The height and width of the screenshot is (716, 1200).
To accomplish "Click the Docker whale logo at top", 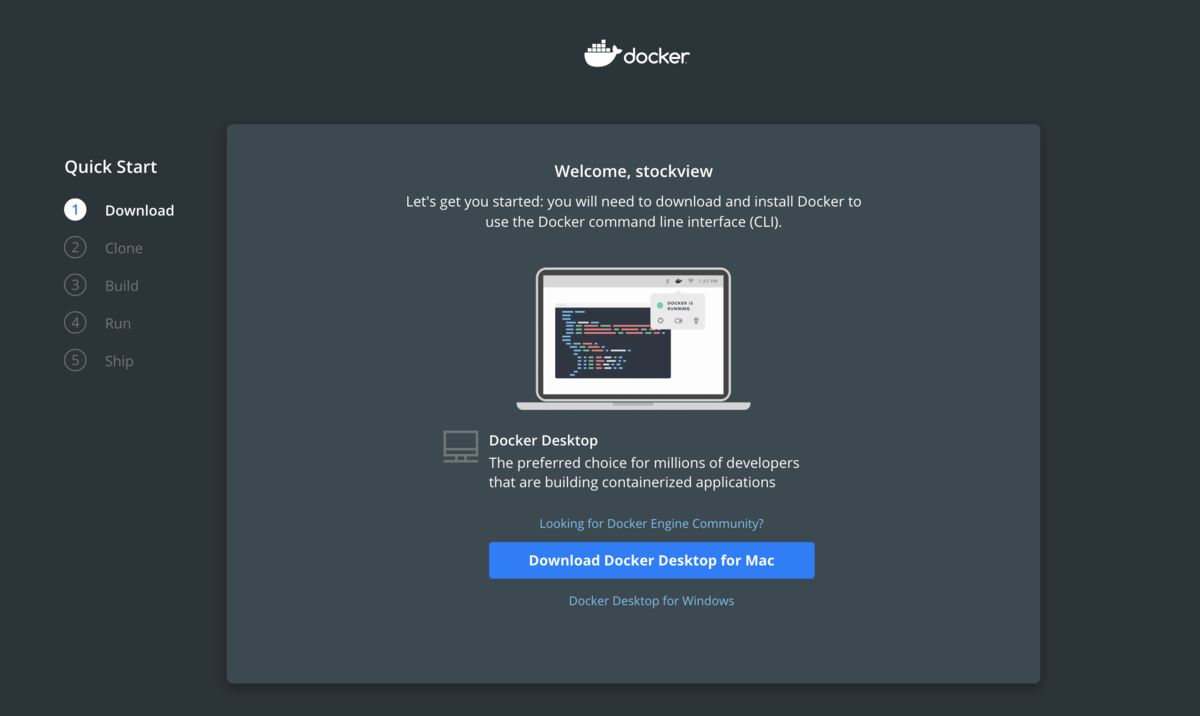I will click(603, 54).
